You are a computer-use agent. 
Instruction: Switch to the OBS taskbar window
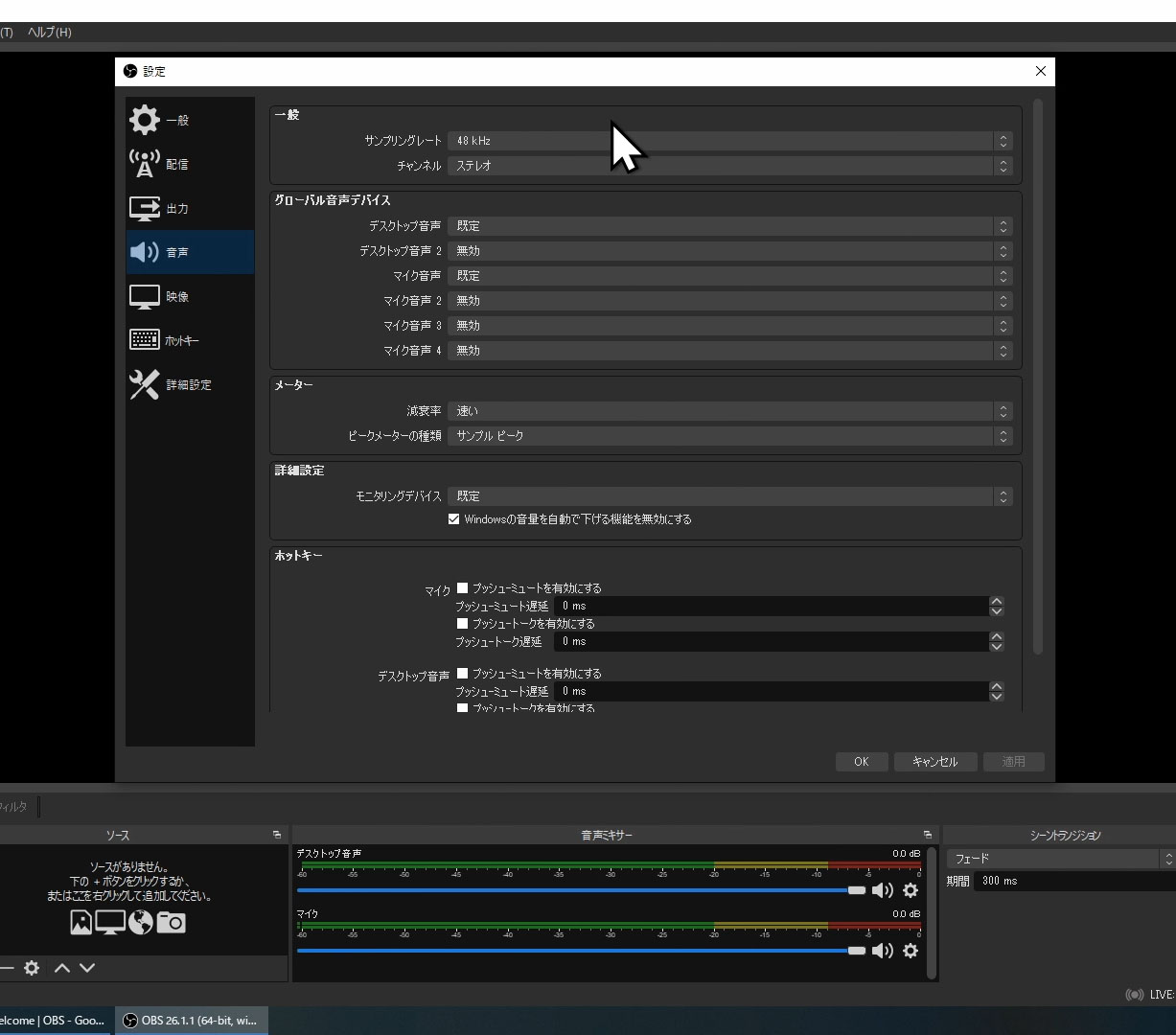pos(191,1020)
